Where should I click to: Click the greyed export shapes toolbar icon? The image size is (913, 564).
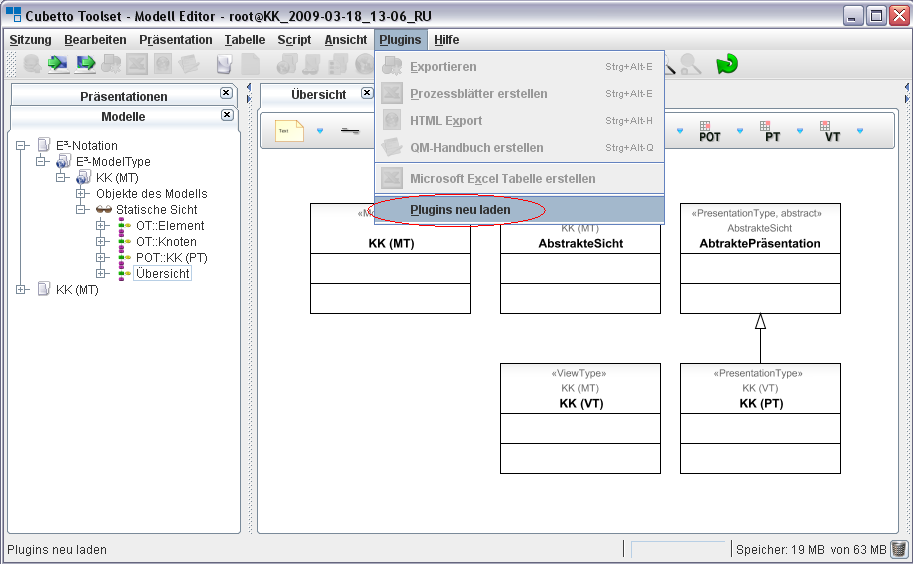click(111, 63)
